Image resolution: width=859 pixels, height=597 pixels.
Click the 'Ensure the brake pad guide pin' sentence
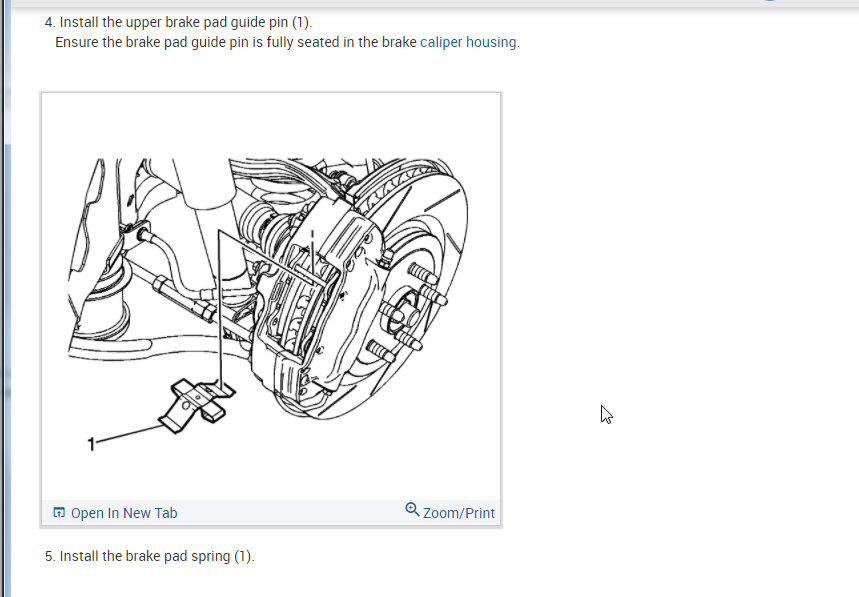point(287,42)
